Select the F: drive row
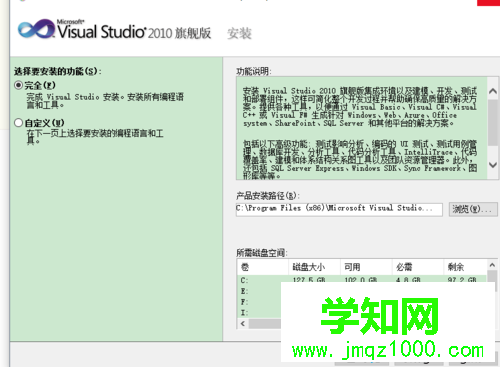The width and height of the screenshot is (500, 367). tap(259, 302)
